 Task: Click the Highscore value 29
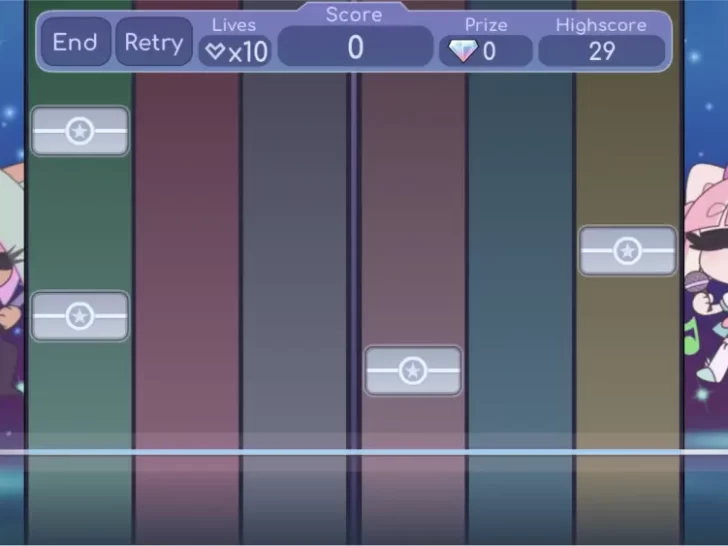coord(601,52)
